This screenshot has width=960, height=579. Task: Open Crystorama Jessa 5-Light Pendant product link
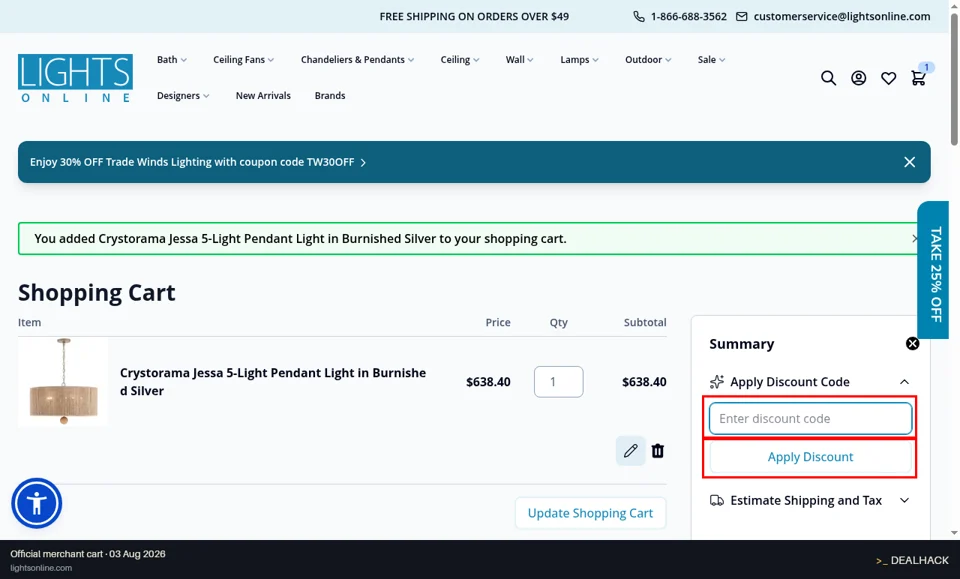(273, 382)
